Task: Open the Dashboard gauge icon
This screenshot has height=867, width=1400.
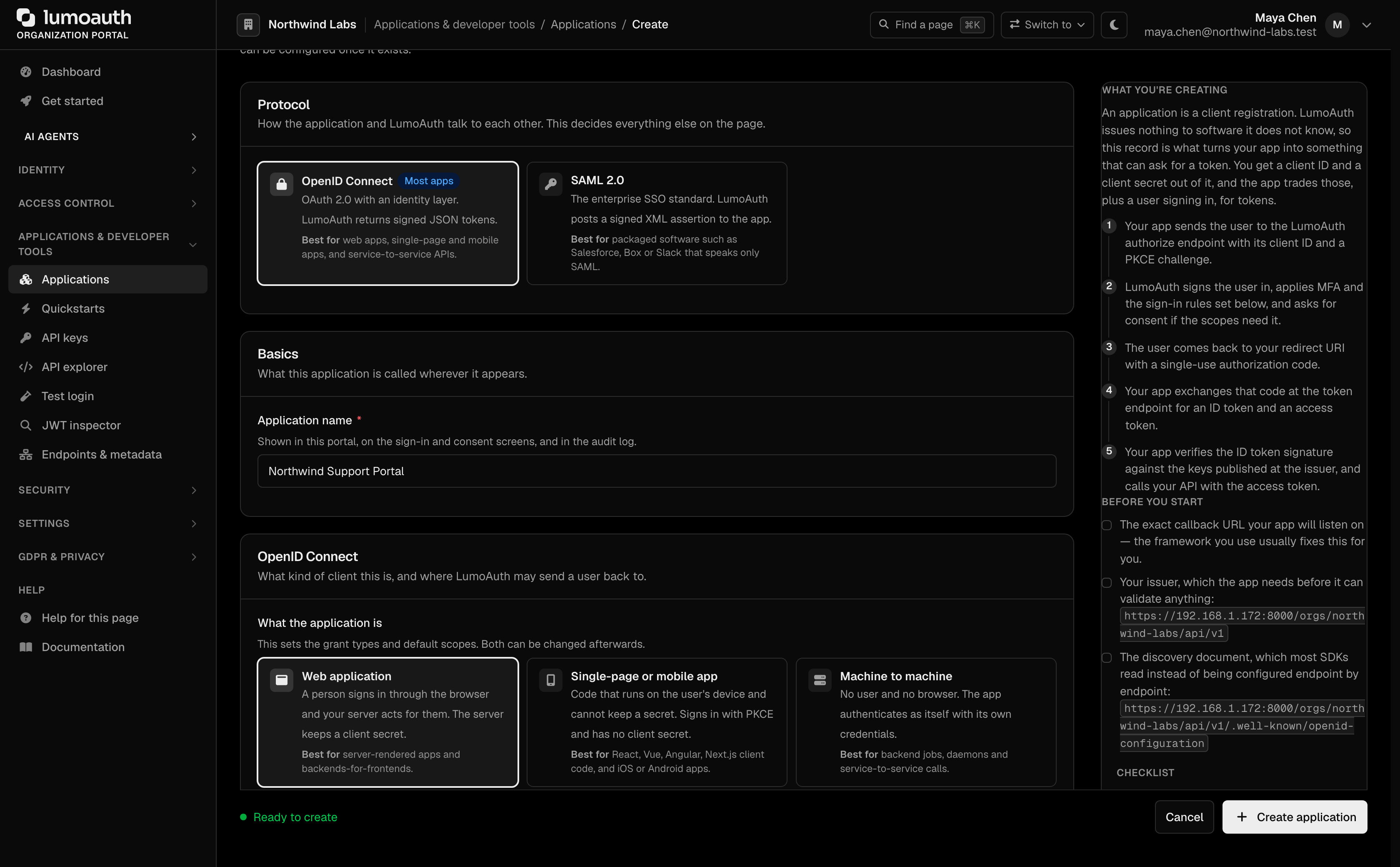Action: click(x=26, y=72)
